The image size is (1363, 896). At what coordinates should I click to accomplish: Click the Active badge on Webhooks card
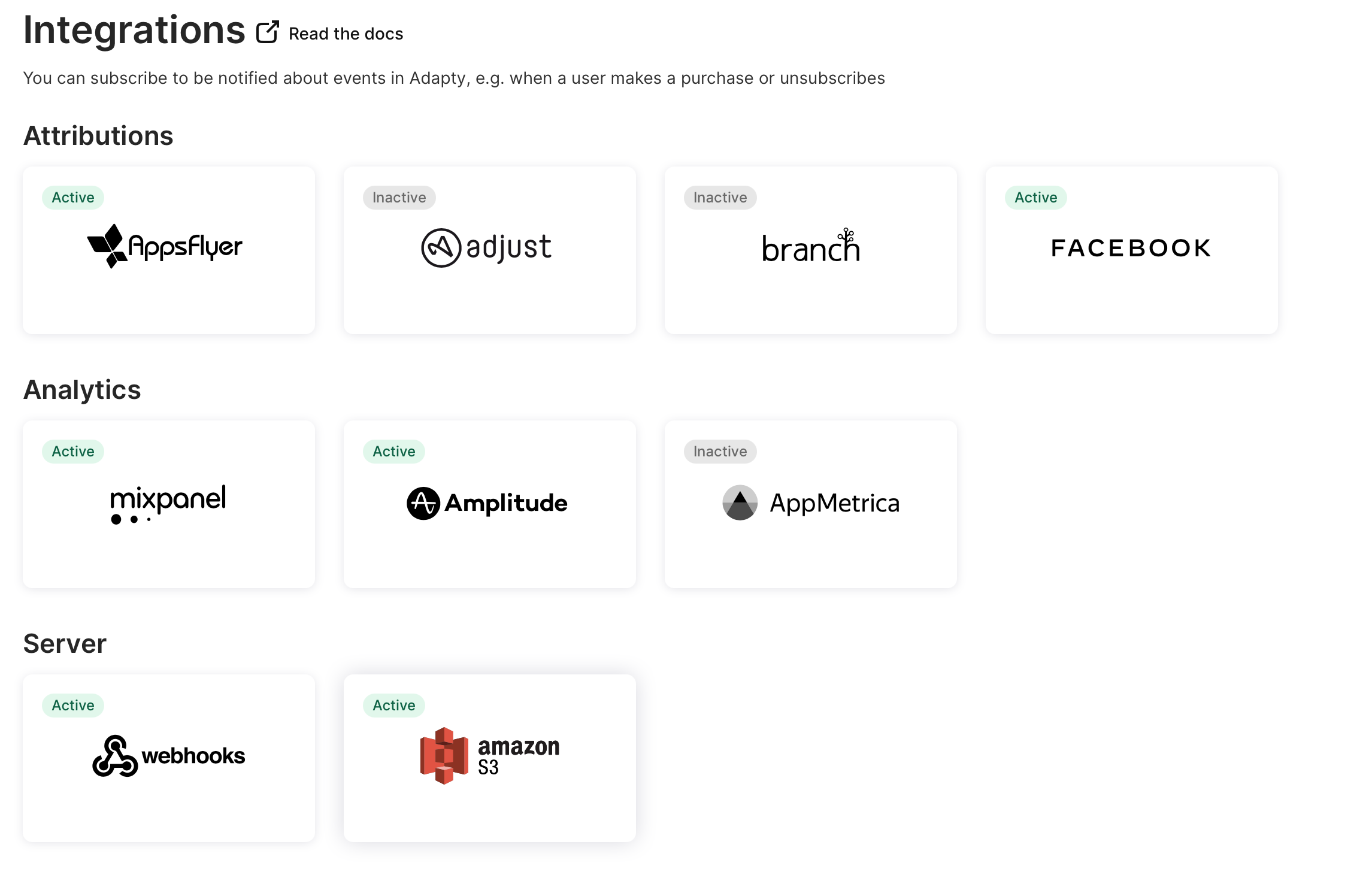pyautogui.click(x=73, y=706)
